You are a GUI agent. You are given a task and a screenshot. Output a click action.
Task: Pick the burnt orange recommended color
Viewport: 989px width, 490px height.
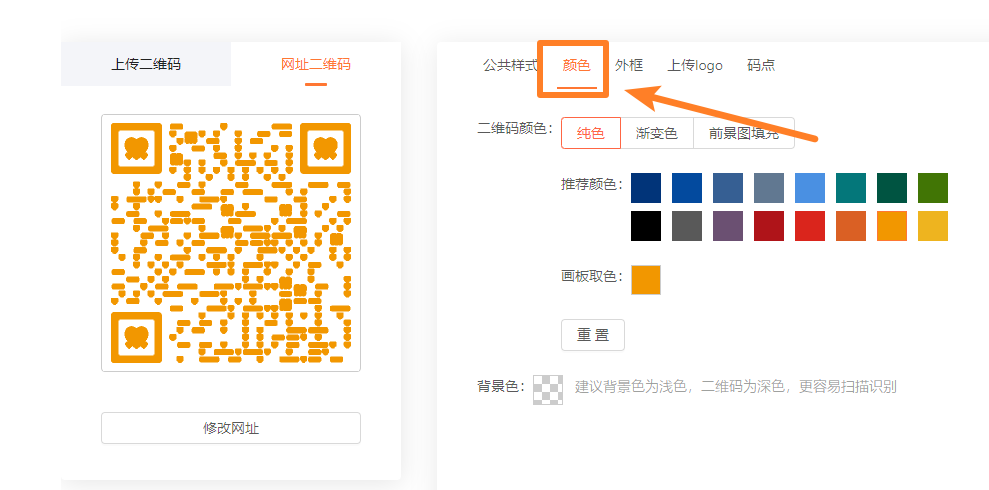tap(851, 226)
